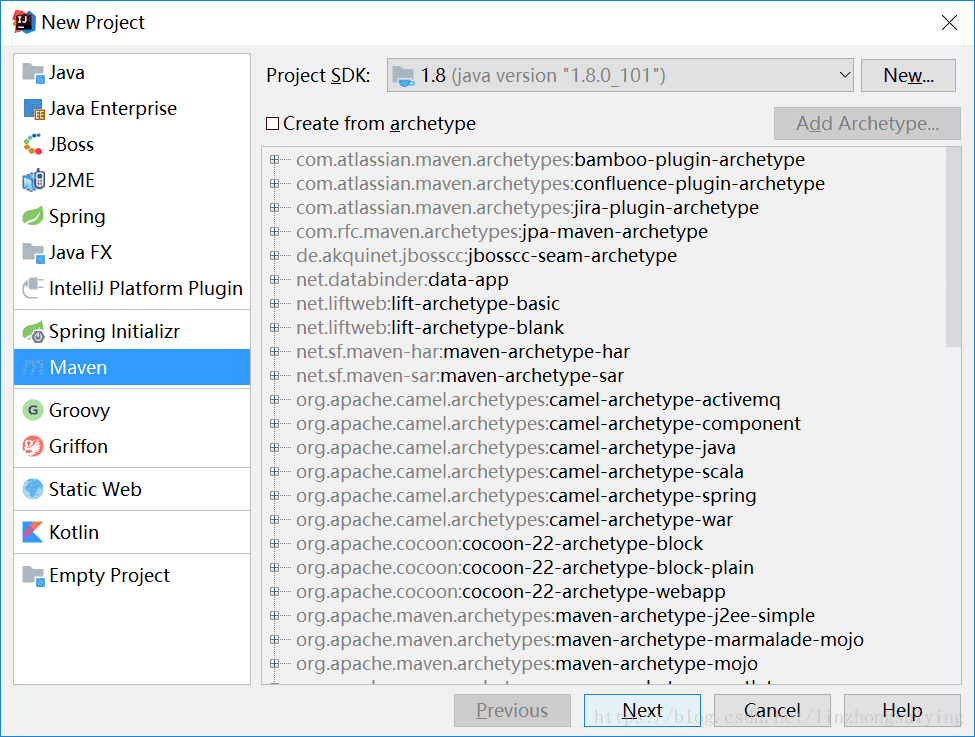Select Java project type label
Screen dimensions: 975x737
67,73
